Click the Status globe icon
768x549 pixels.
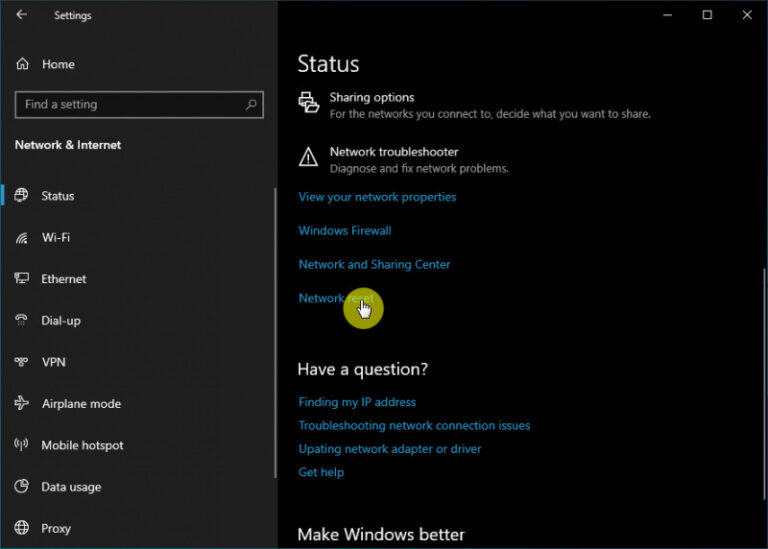(22, 195)
